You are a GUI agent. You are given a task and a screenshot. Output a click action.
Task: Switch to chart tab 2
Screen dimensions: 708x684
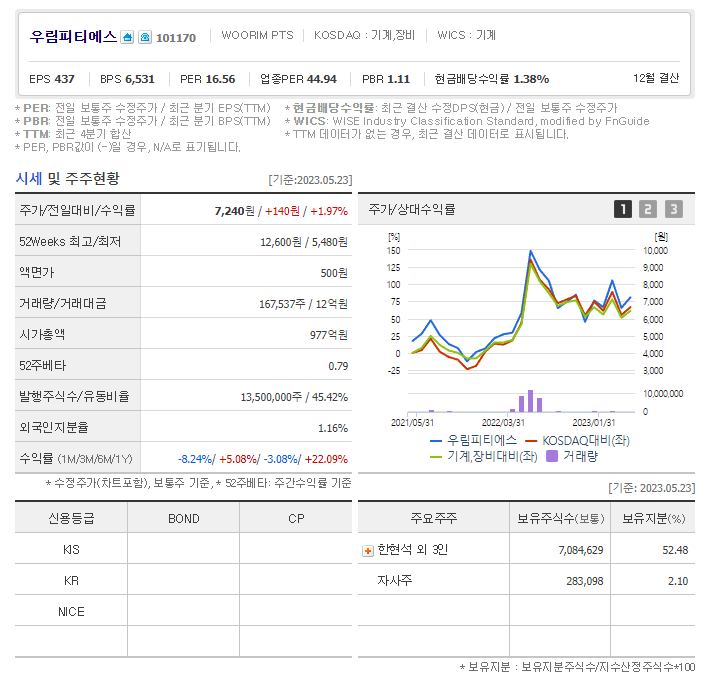coord(648,209)
